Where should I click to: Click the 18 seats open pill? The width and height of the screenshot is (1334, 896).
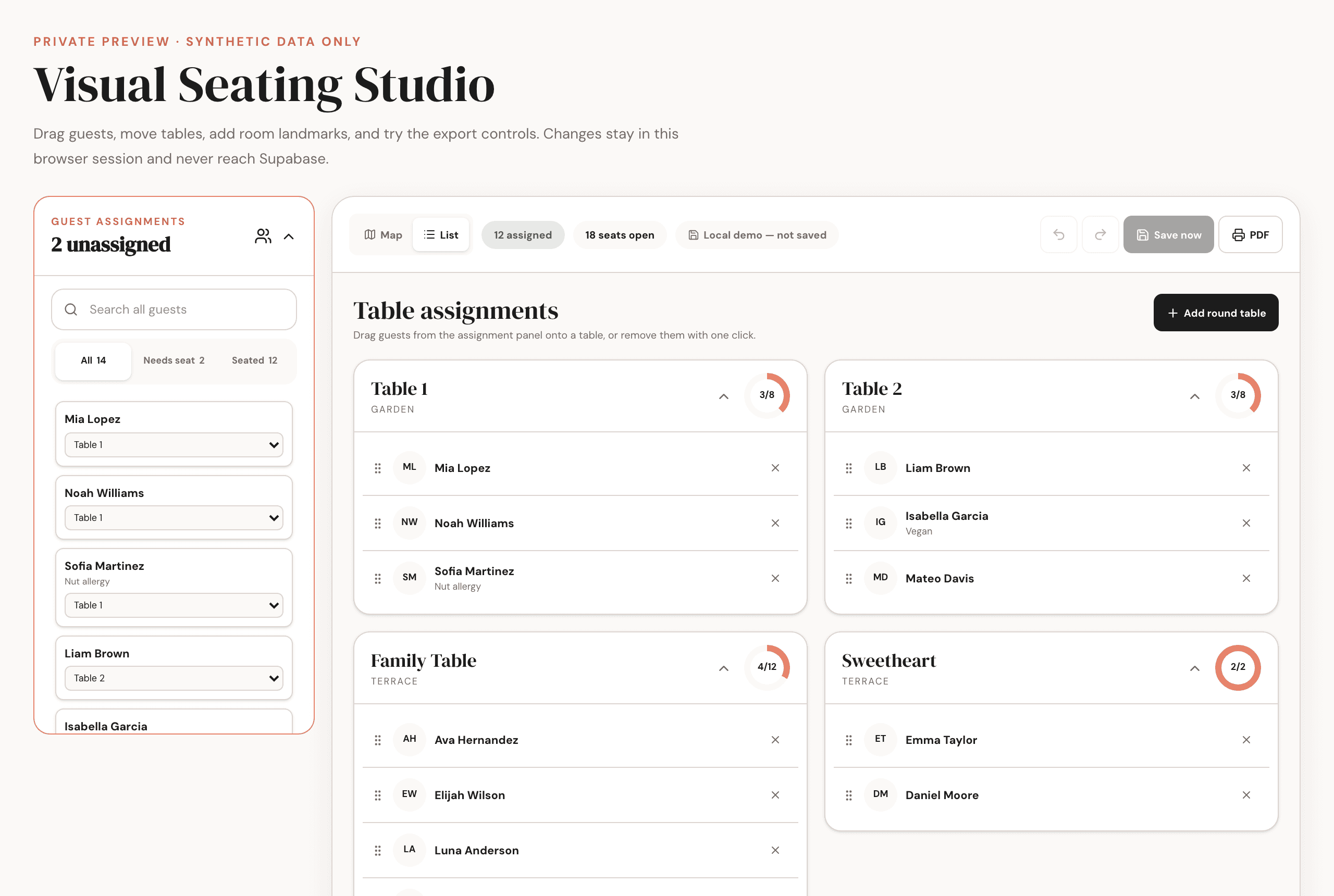620,235
